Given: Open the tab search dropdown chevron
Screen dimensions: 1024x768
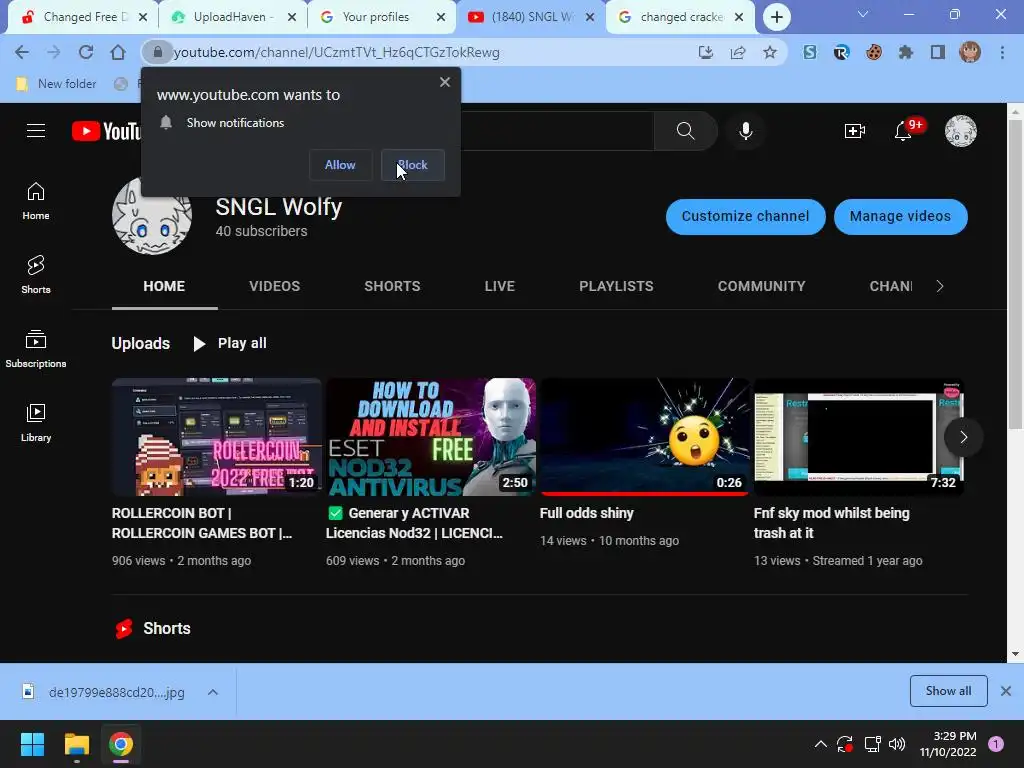Looking at the screenshot, I should coord(863,14).
